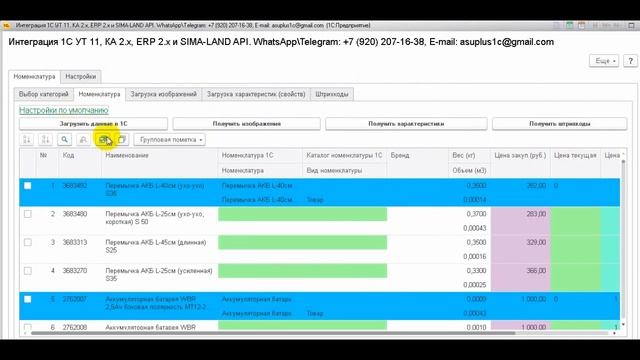Click the Получить изображения button
Viewport: 640px width, 360px height.
pyautogui.click(x=247, y=124)
